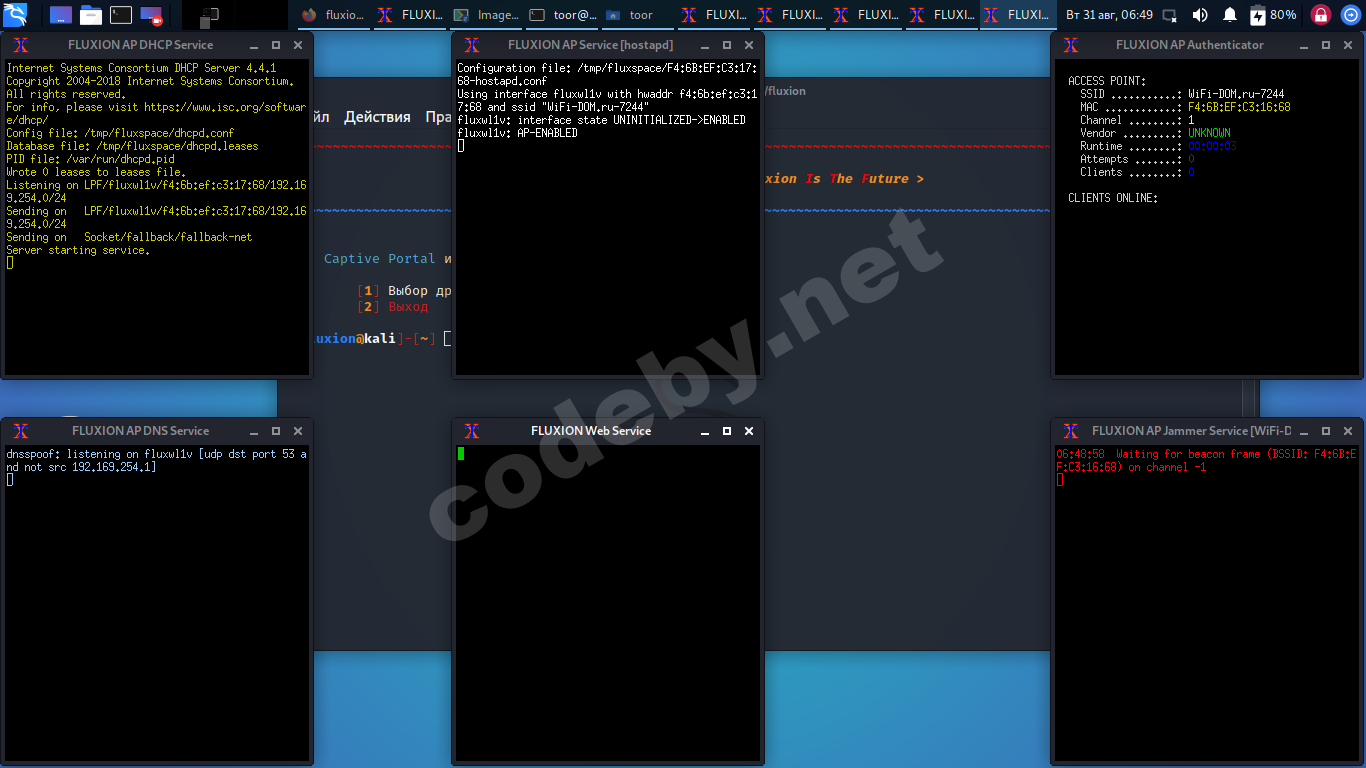The height and width of the screenshot is (768, 1366).
Task: Click the "fluxwl1v: AP-ENABLED" line in hostapd
Action: (517, 133)
